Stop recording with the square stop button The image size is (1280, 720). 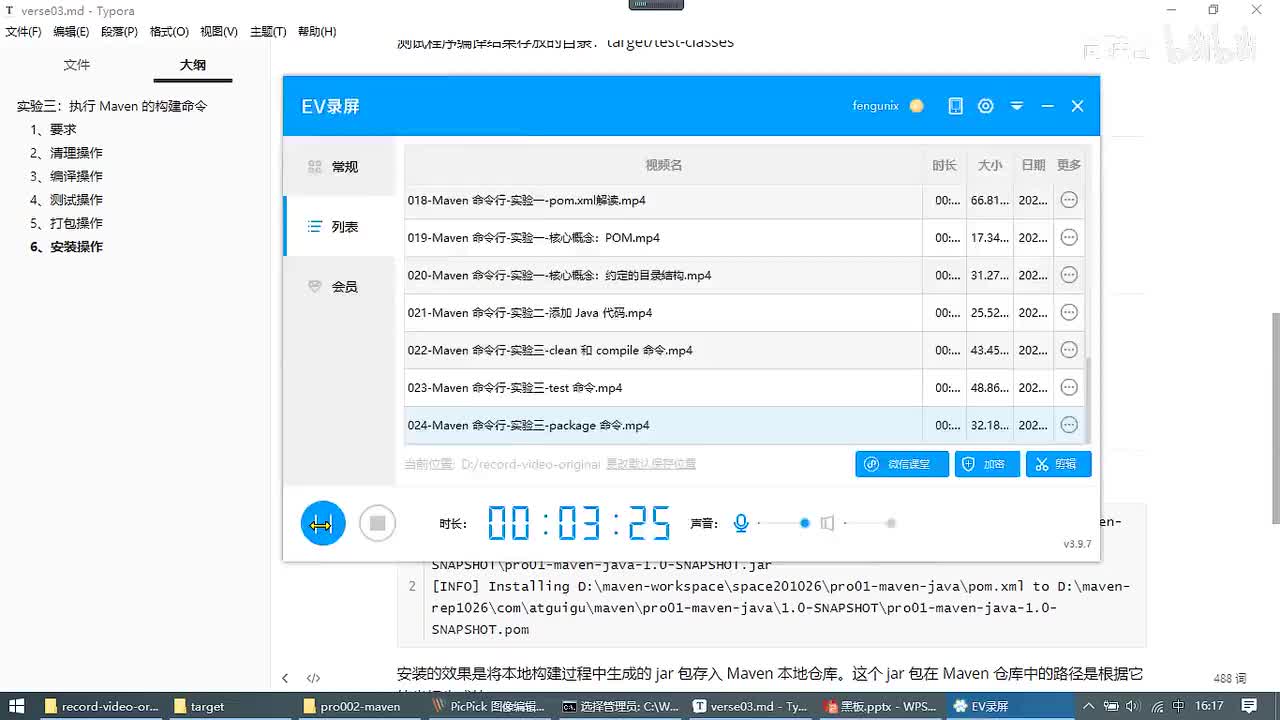coord(377,523)
